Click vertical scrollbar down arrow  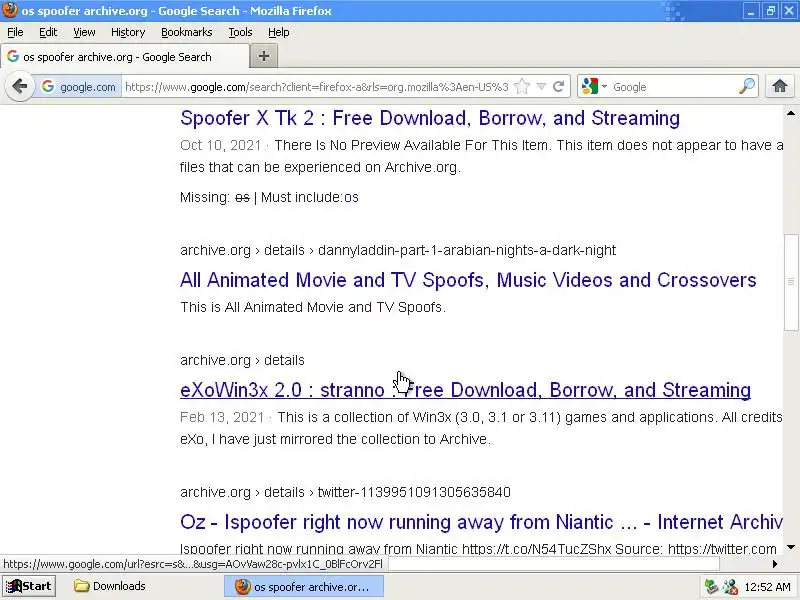(x=791, y=547)
